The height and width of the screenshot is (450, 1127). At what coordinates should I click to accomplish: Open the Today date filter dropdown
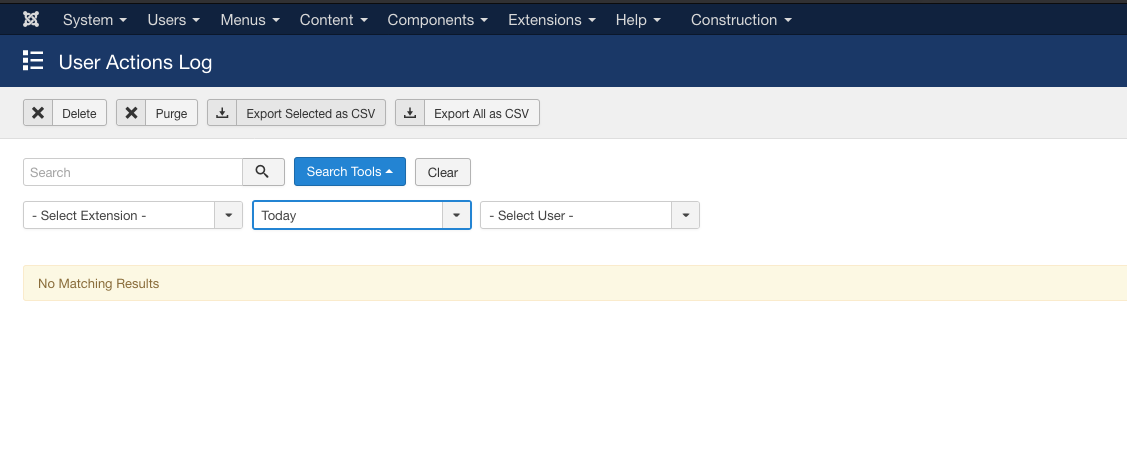click(362, 216)
